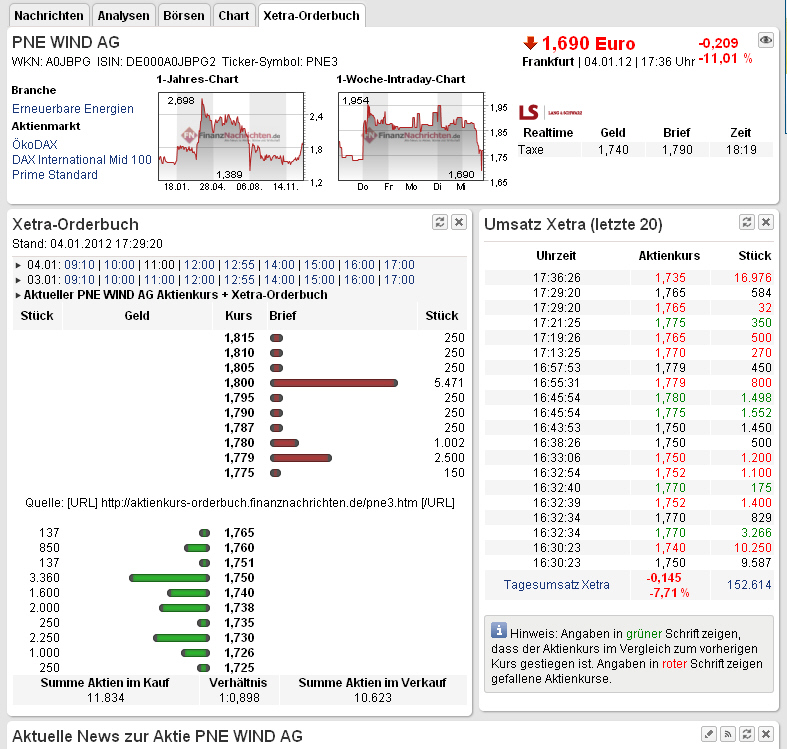Screen dimensions: 787x749
Task: Click the Summe Aktien im Verkauf 10.623
Action: pos(372,698)
